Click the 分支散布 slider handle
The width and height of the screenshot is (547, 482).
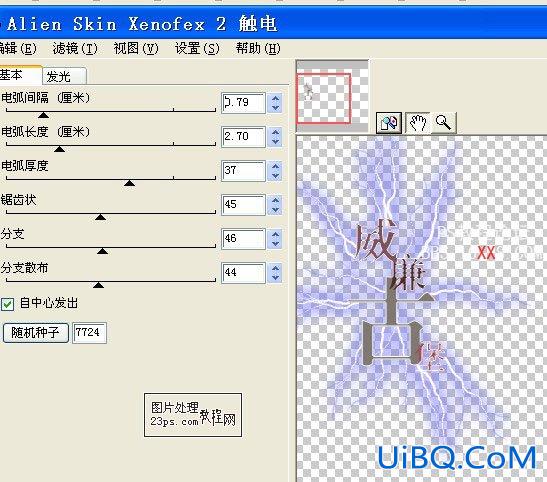(x=99, y=285)
